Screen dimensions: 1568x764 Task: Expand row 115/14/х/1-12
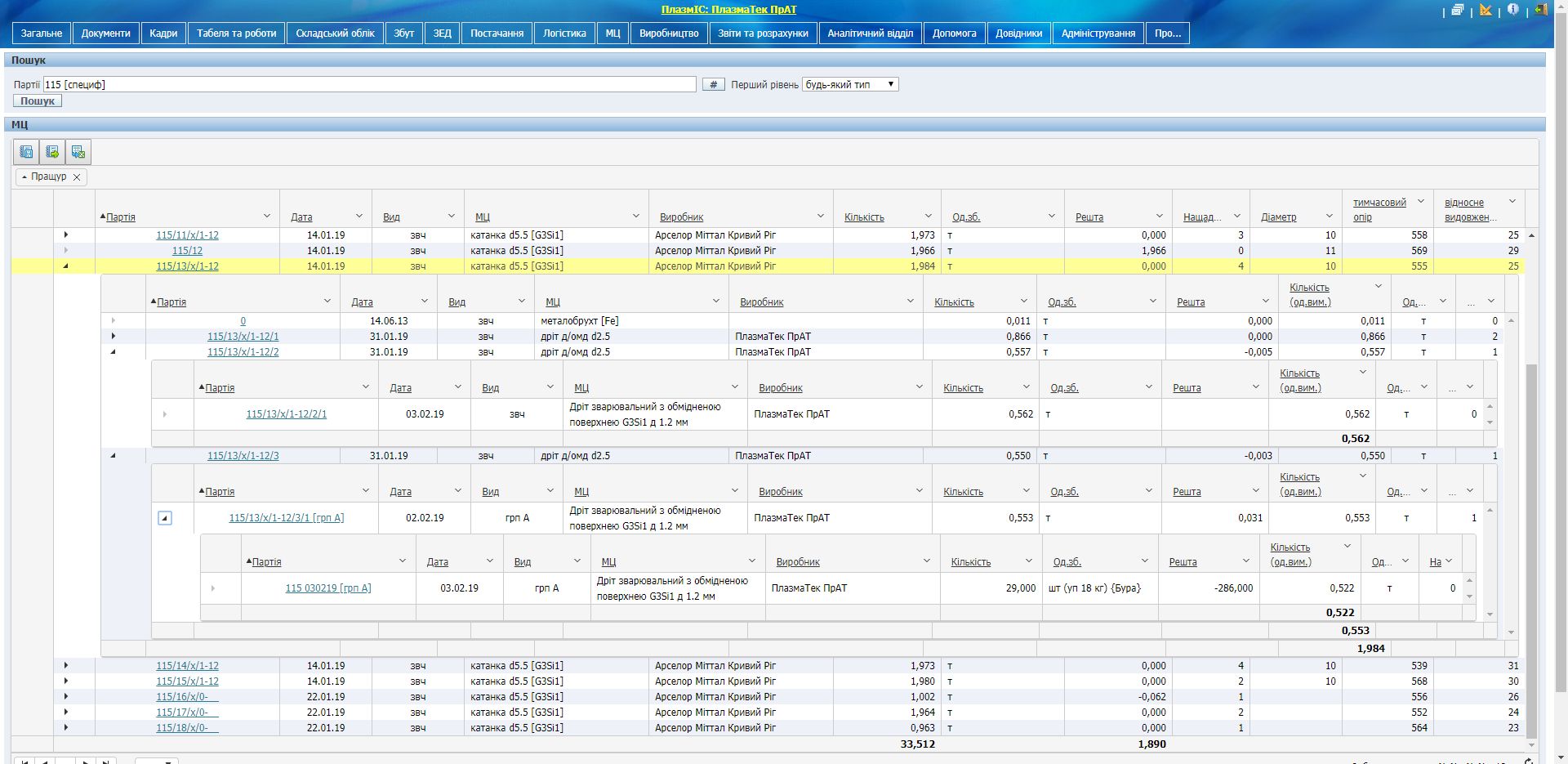tap(66, 666)
